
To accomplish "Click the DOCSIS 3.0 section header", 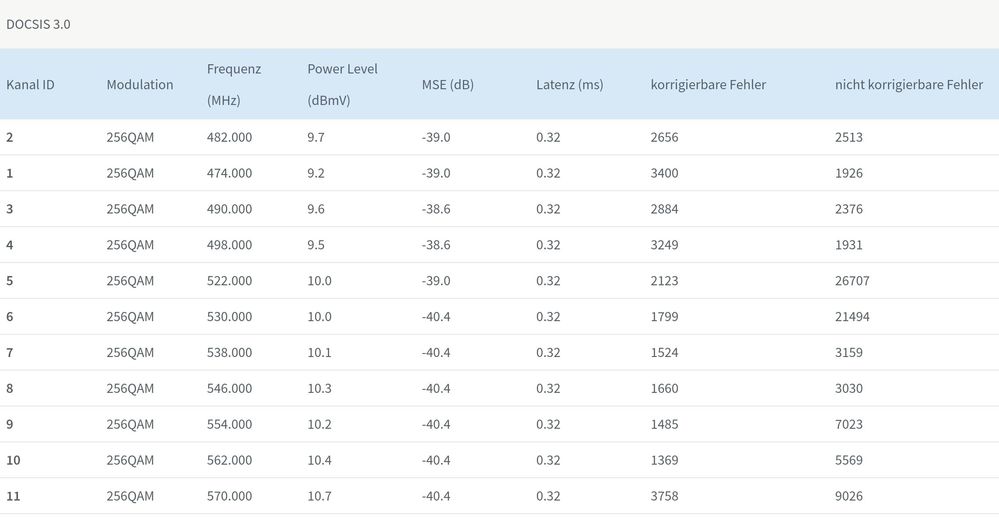I will (x=39, y=24).
